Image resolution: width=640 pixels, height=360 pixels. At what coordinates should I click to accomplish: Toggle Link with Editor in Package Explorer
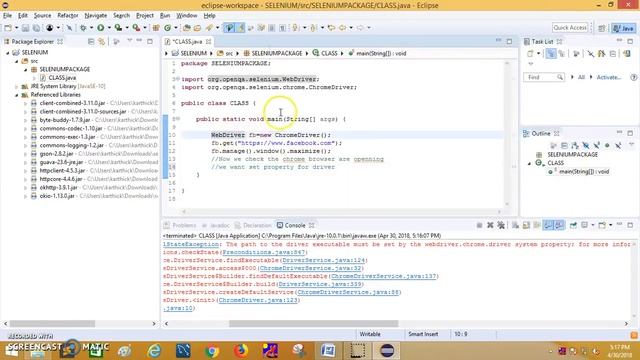101,42
